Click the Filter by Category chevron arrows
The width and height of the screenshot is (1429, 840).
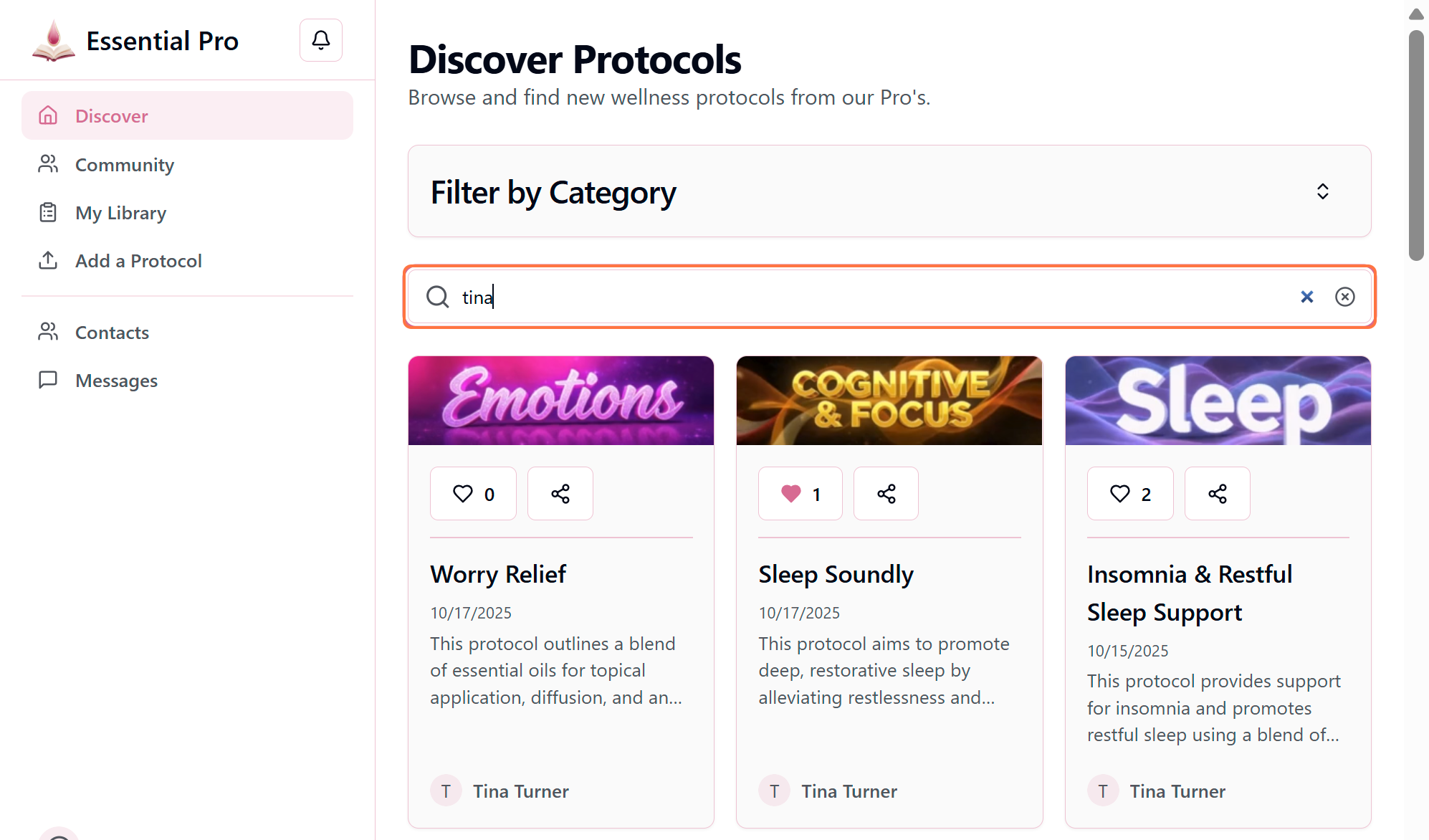[x=1322, y=191]
